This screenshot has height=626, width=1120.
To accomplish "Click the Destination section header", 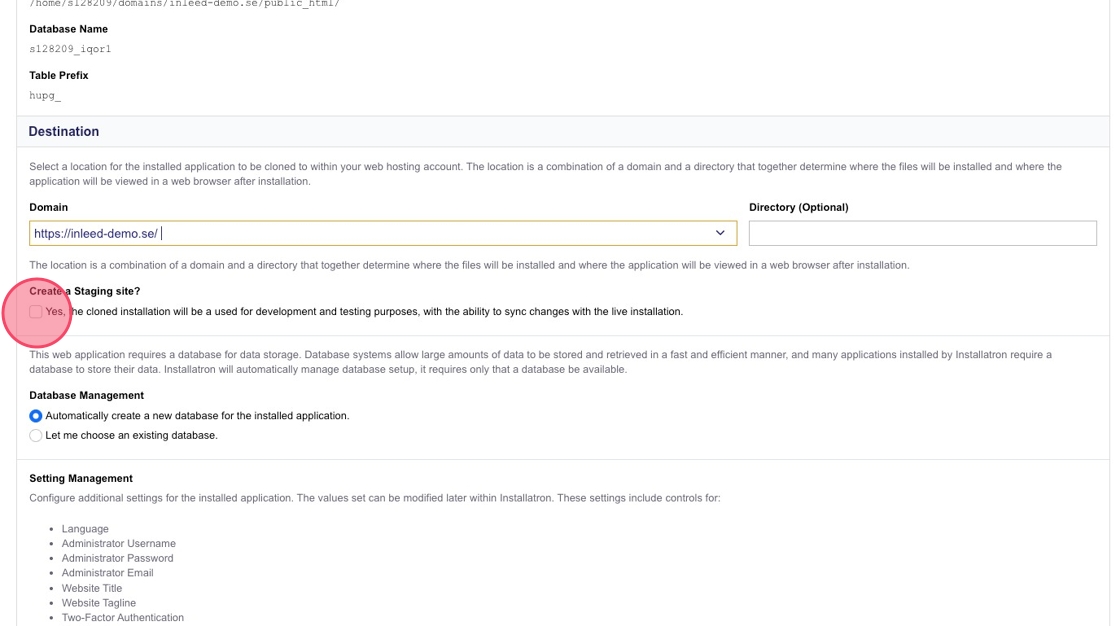I will pyautogui.click(x=64, y=132).
